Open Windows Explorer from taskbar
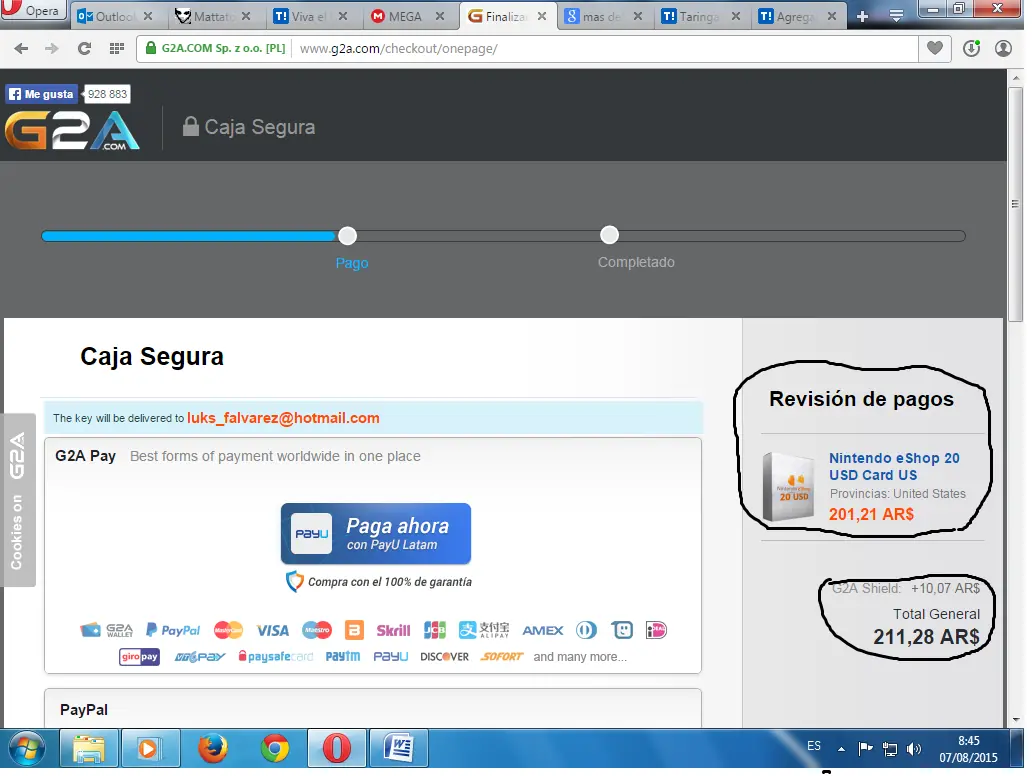Image resolution: width=1032 pixels, height=776 pixels. click(89, 748)
